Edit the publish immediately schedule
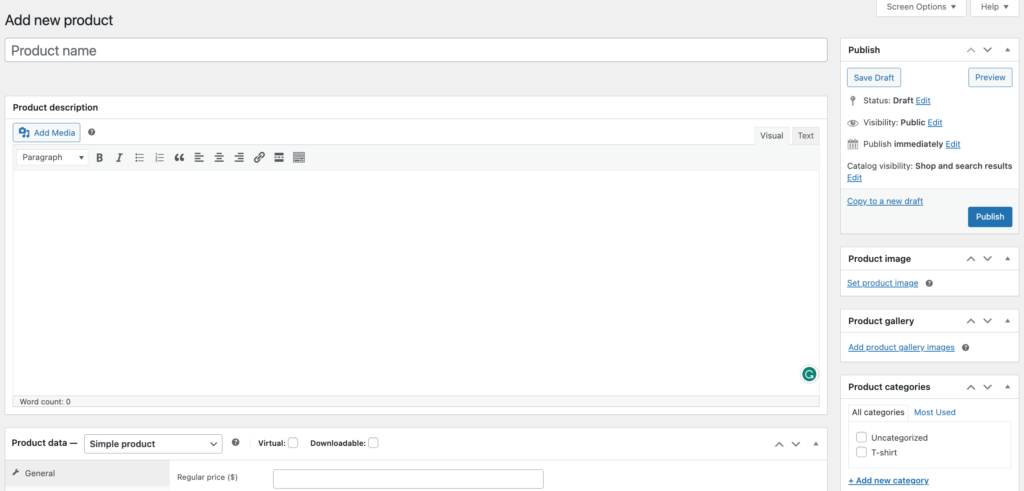The image size is (1024, 491). click(953, 144)
